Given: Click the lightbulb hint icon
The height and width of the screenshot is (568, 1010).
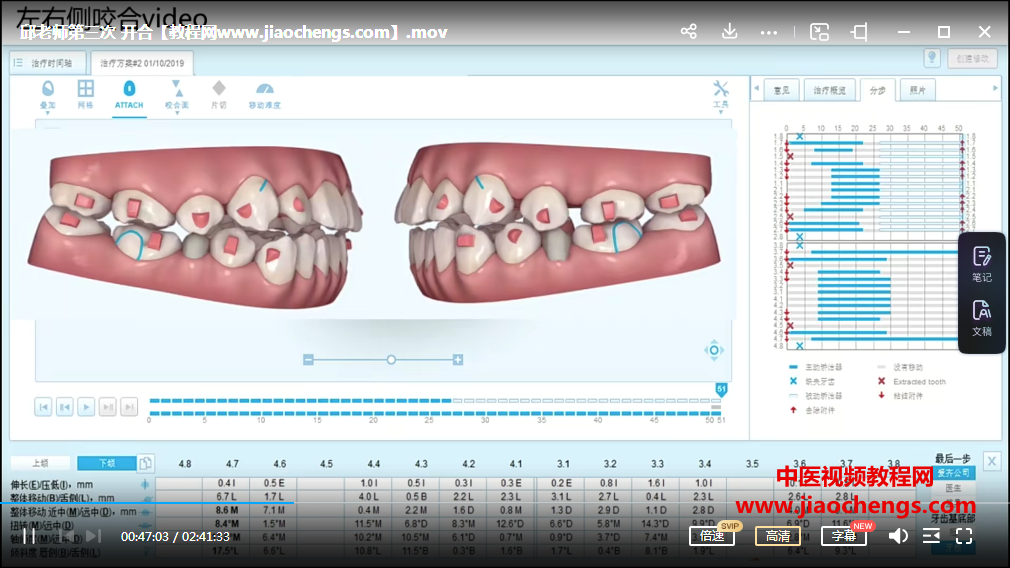Looking at the screenshot, I should [932, 58].
